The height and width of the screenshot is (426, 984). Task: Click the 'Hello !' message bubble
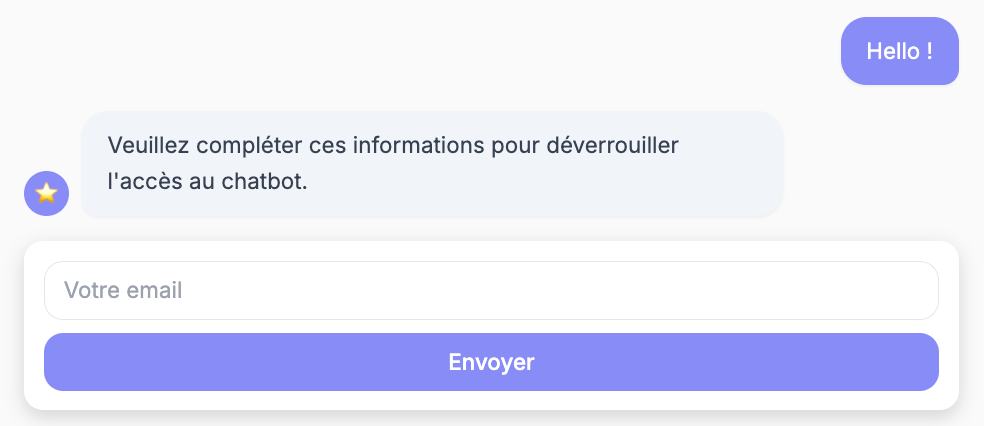click(x=900, y=51)
